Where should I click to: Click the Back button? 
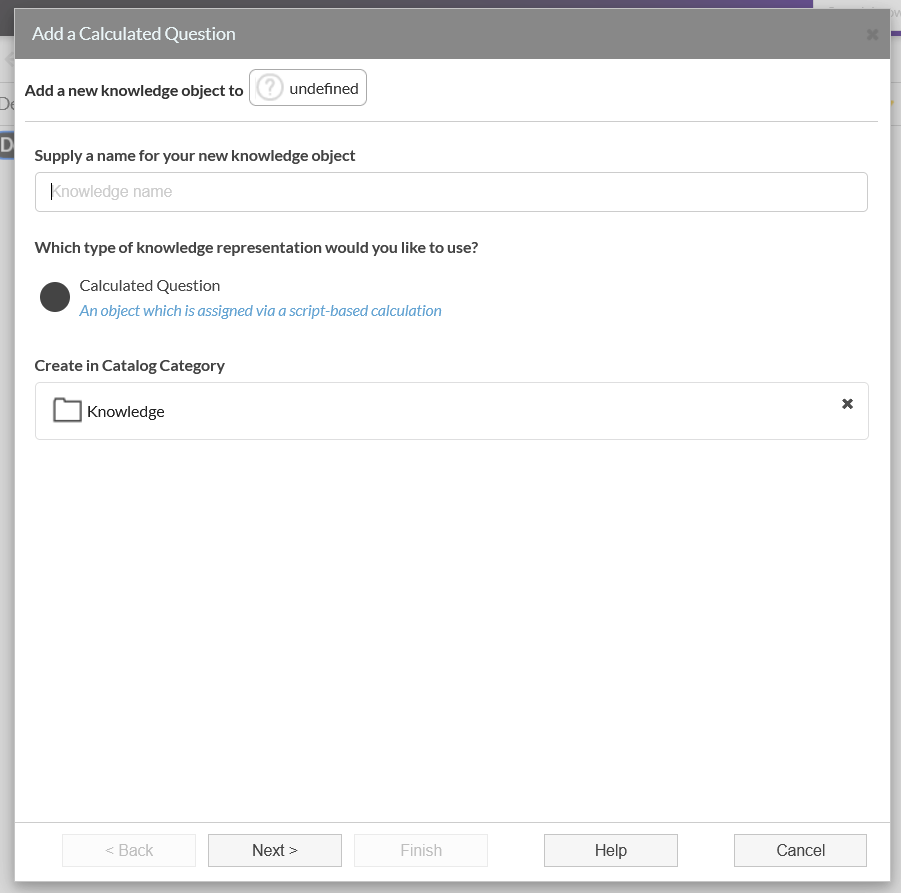(129, 850)
